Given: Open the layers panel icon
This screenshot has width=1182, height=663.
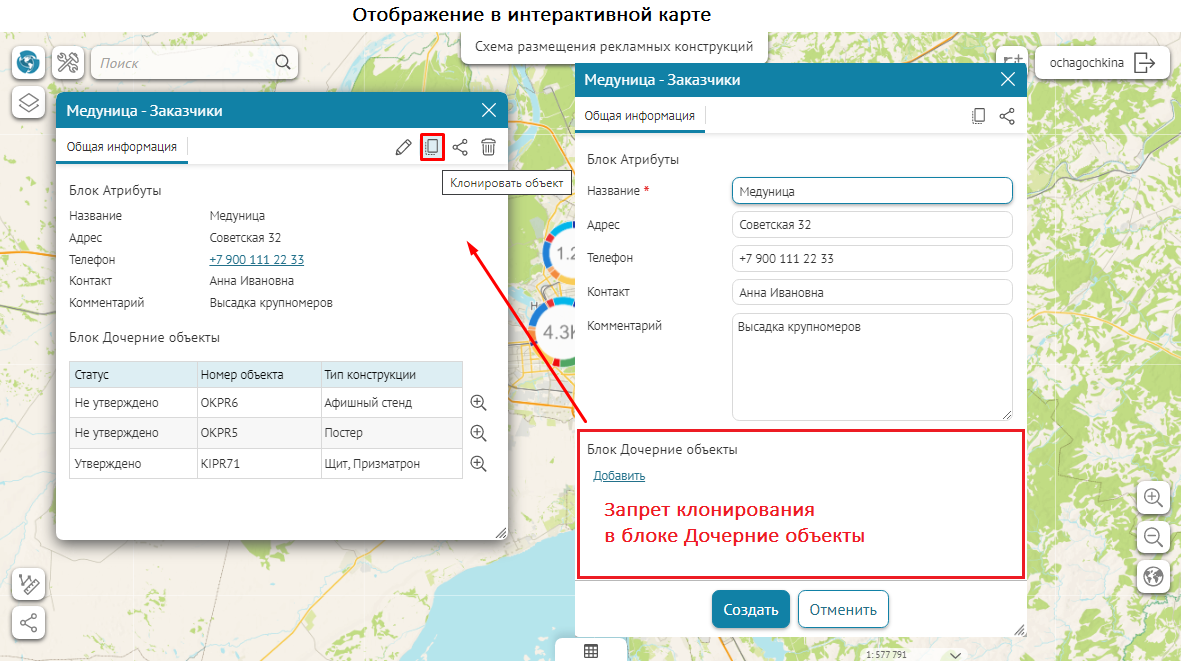Looking at the screenshot, I should coord(29,102).
